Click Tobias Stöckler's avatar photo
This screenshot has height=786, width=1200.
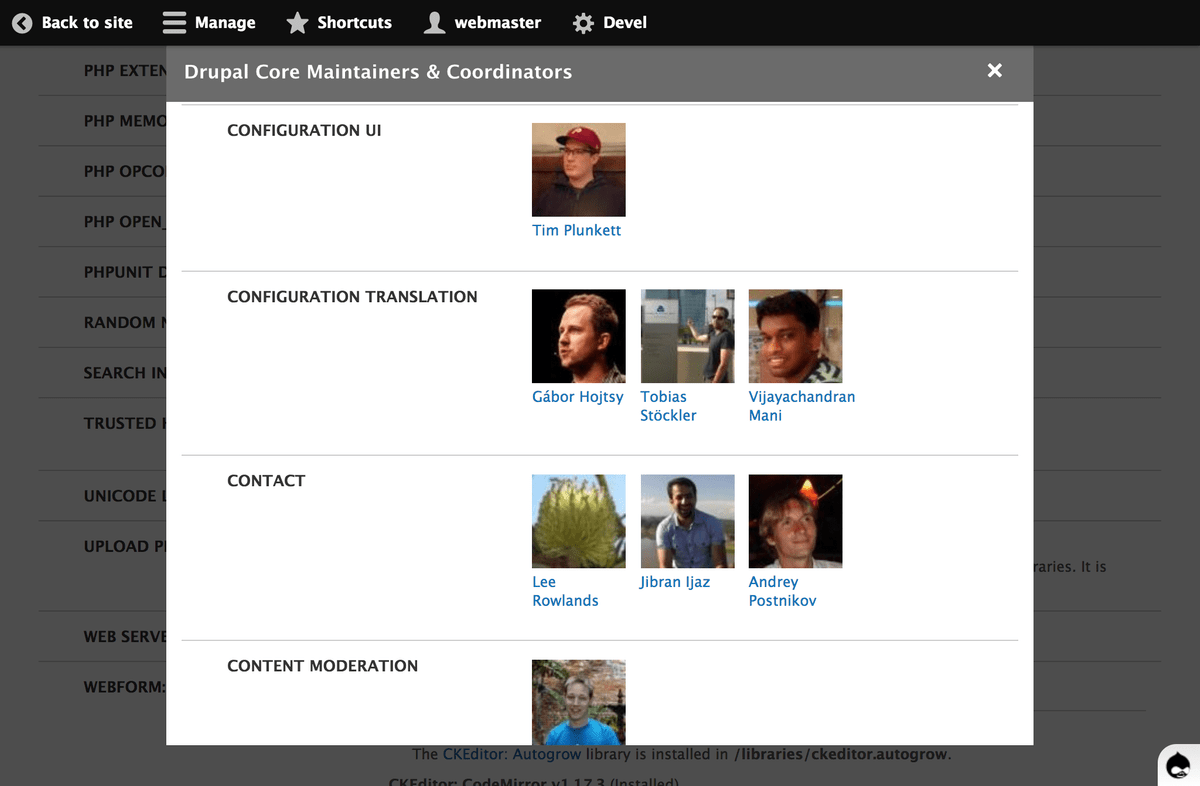(687, 336)
